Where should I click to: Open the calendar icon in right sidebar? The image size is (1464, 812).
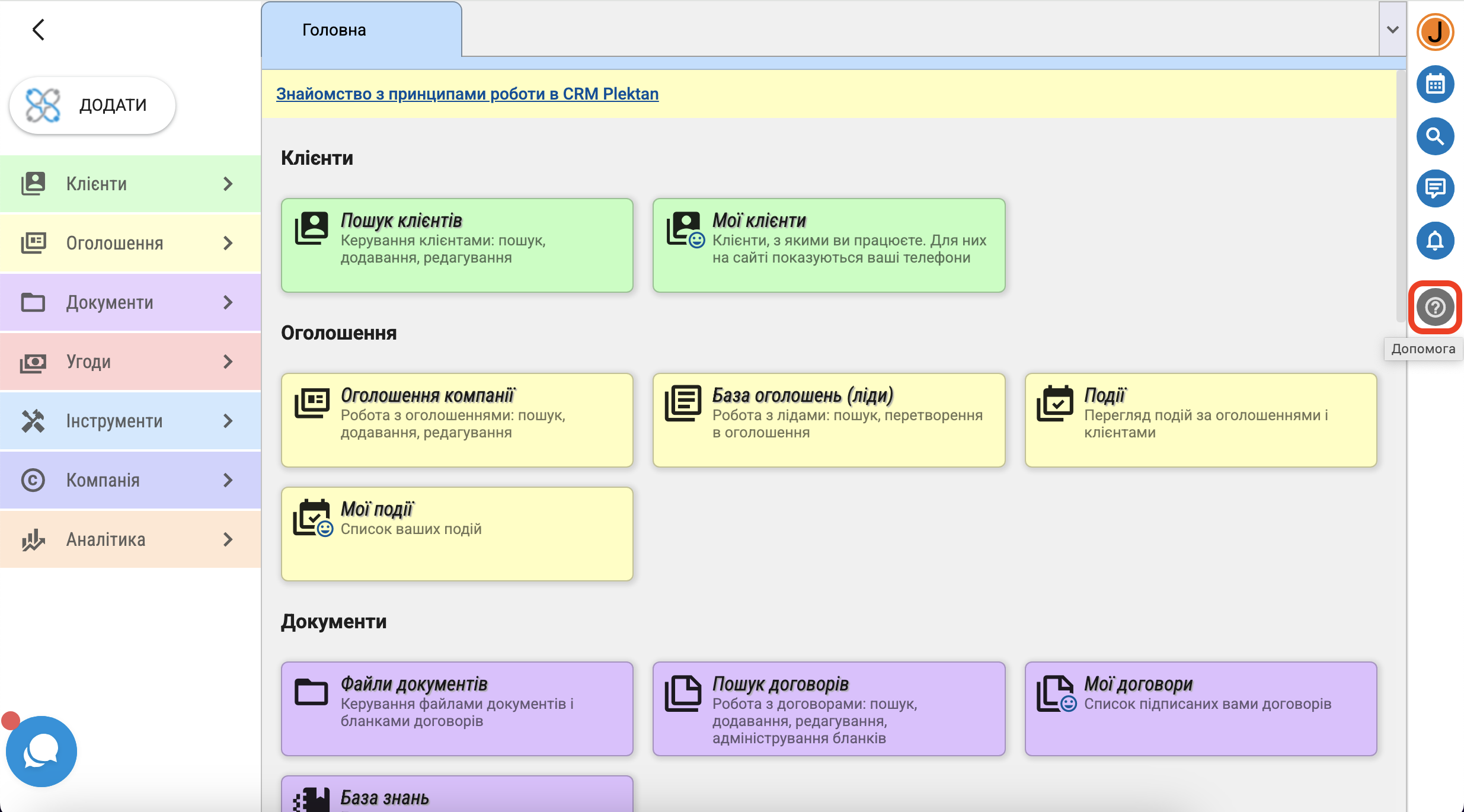pyautogui.click(x=1435, y=84)
